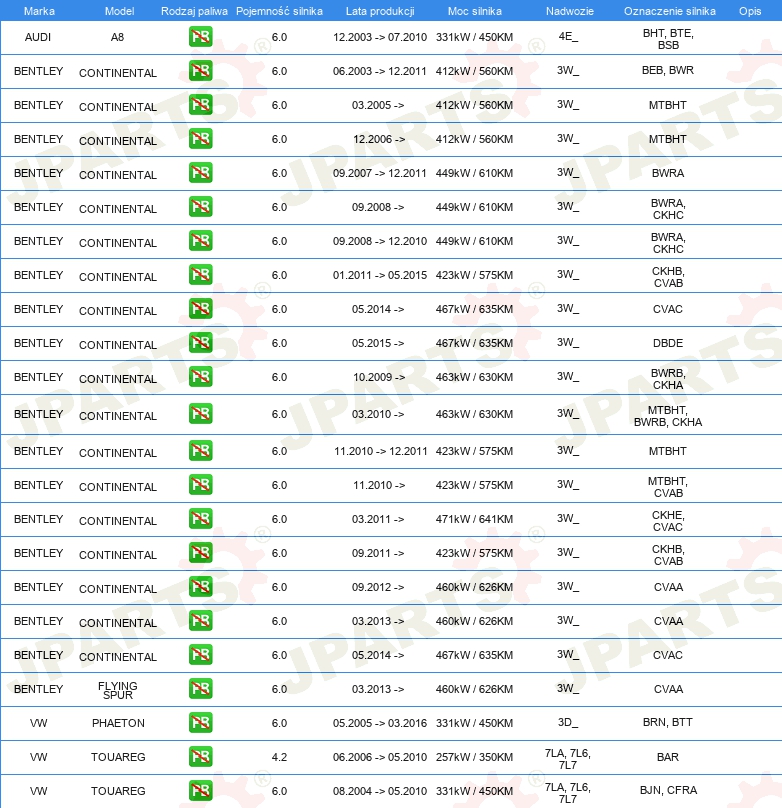Click the Pojemność silnika column header

279,11
